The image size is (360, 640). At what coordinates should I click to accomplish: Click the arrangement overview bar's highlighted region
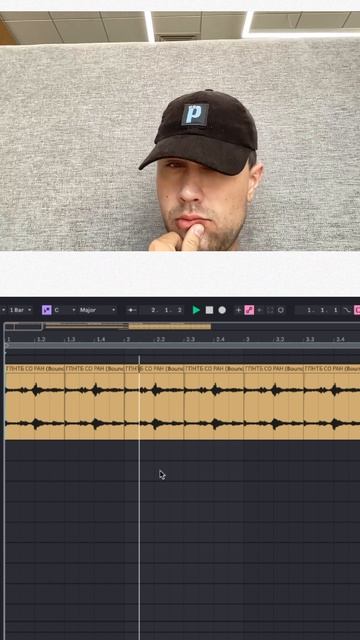coord(169,327)
